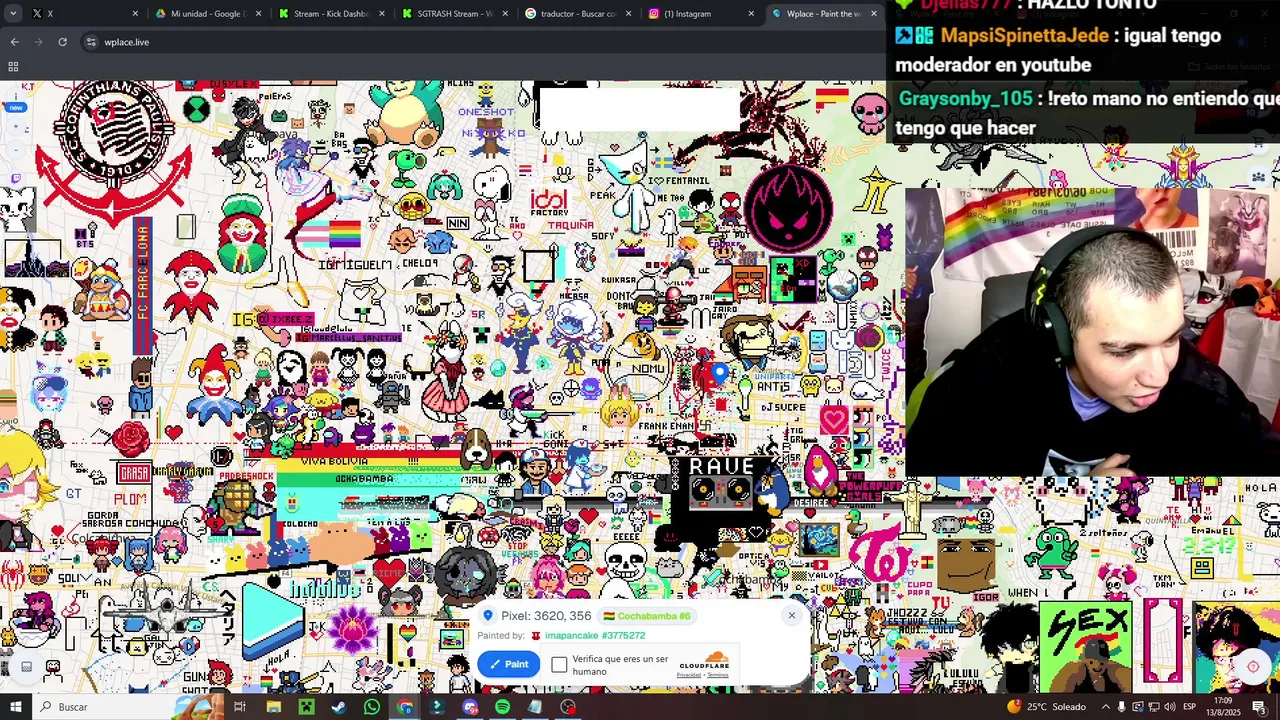
Task: Open the Cochabamba #6 region tag
Action: coord(647,616)
